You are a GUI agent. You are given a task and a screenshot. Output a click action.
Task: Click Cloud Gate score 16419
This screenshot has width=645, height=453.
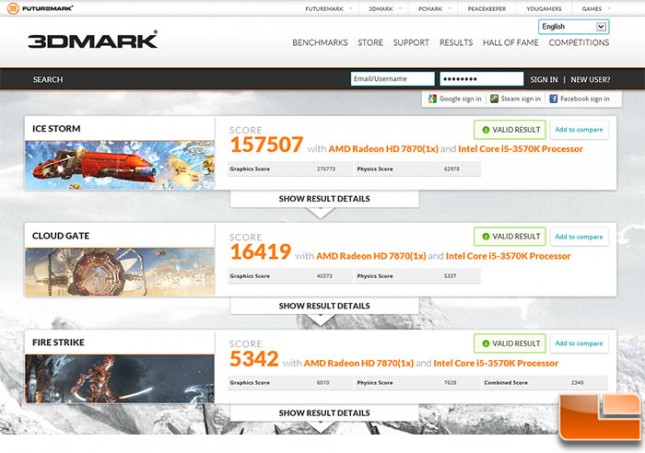(260, 252)
